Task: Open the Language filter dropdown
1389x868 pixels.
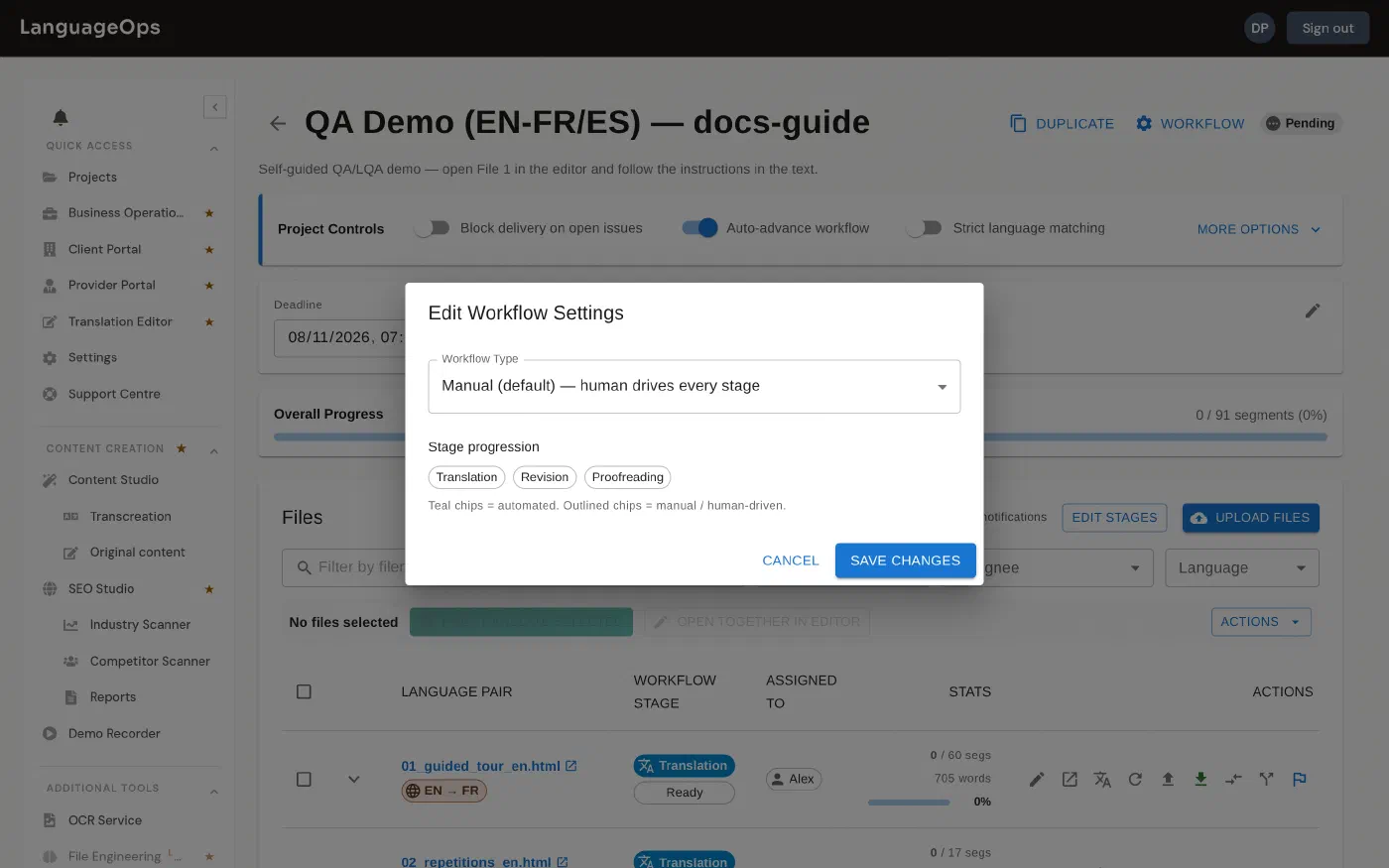Action: click(1242, 567)
